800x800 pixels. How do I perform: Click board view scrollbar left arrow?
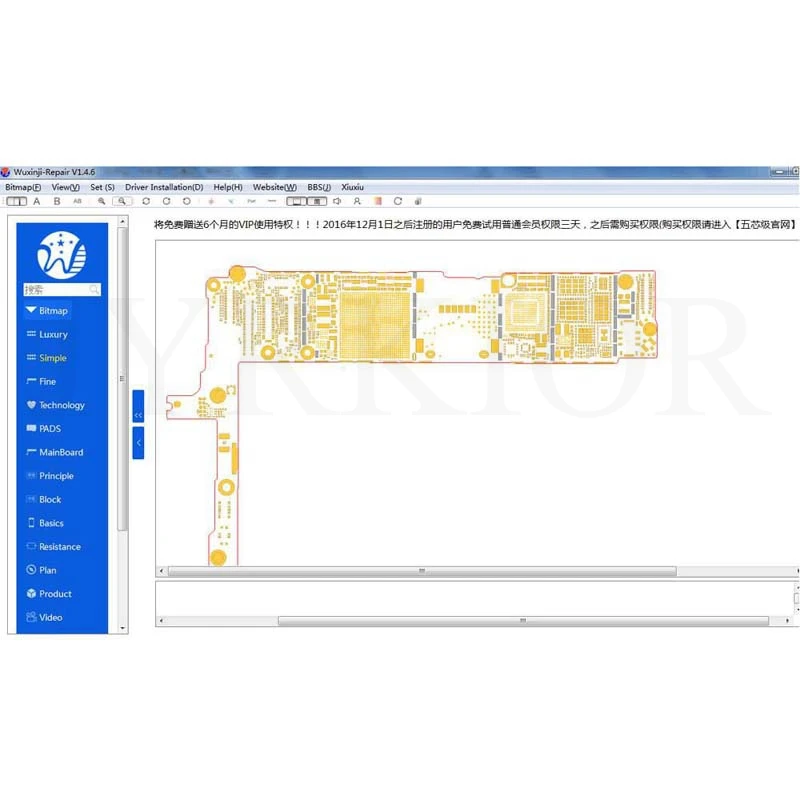[x=162, y=571]
